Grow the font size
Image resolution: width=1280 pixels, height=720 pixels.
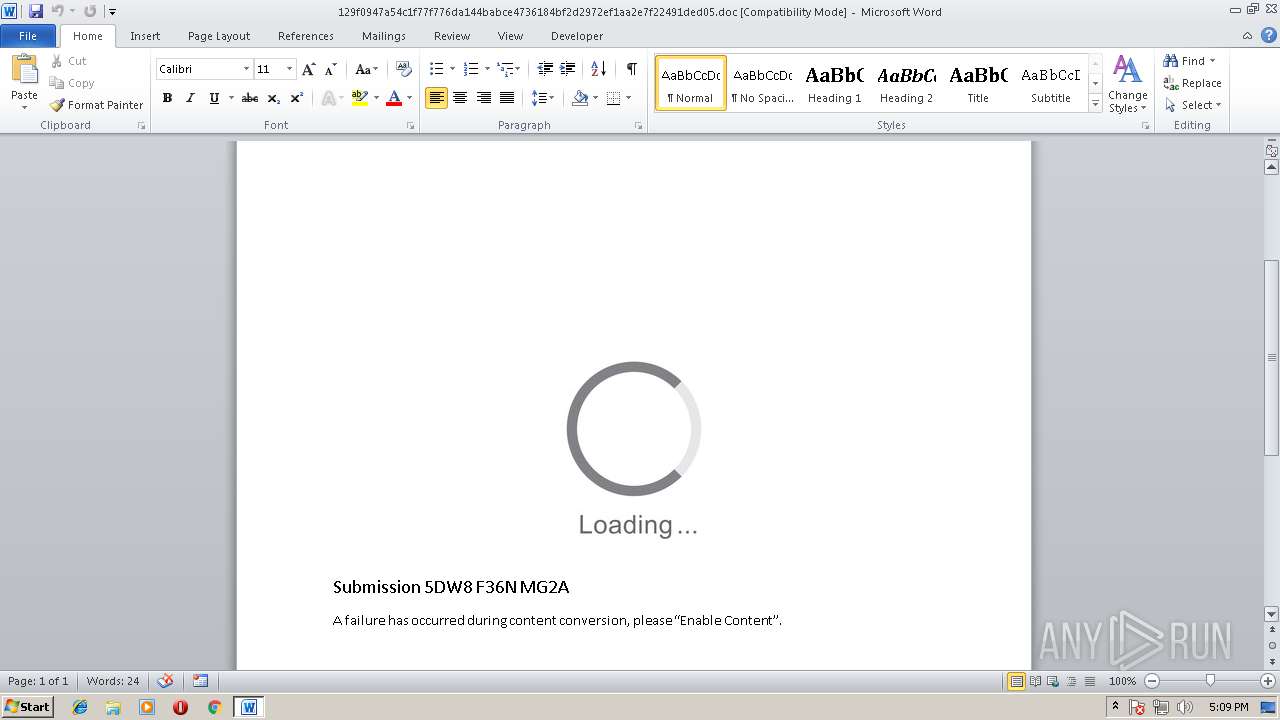point(309,69)
